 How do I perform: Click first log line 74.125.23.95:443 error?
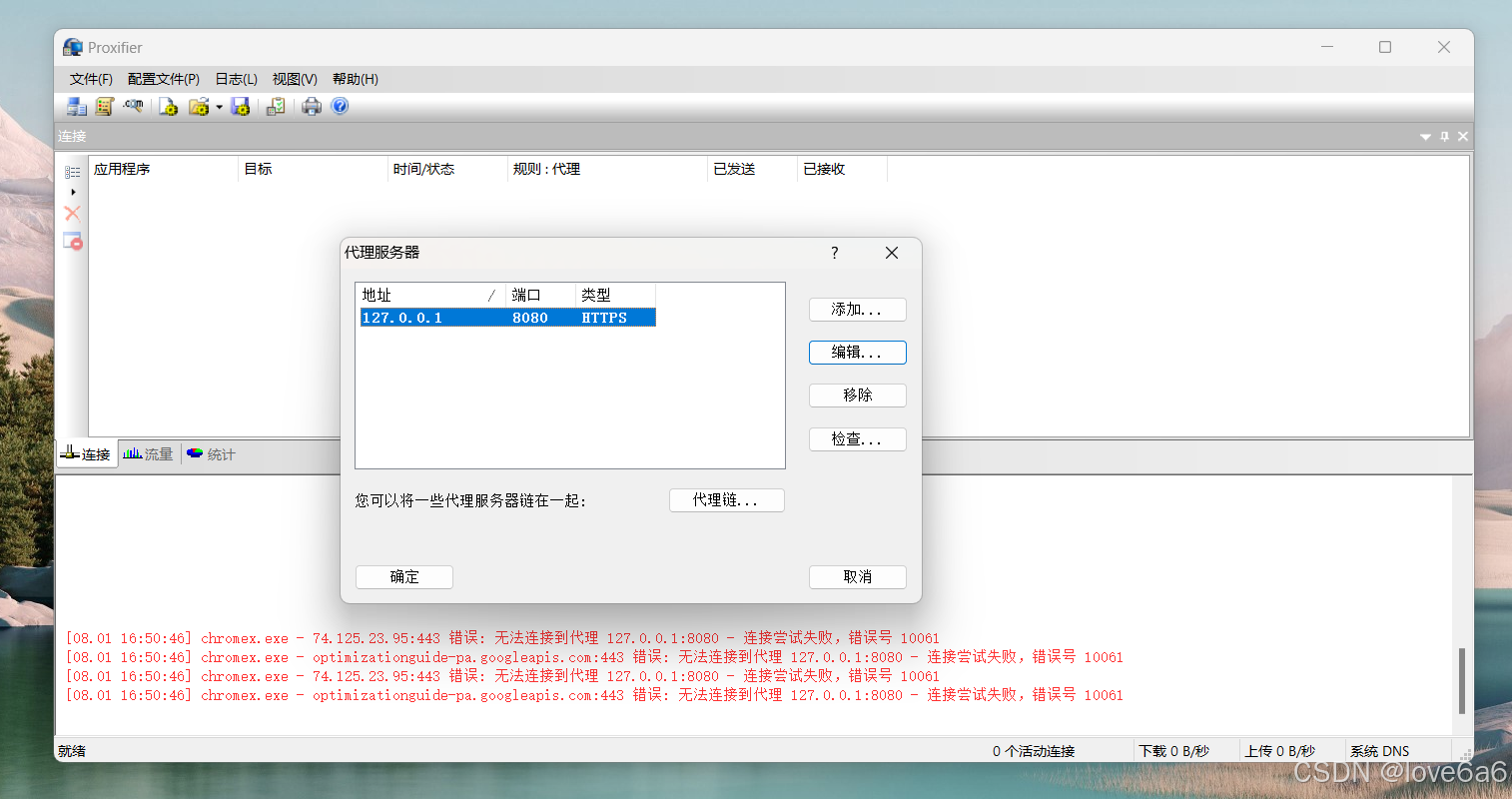pos(502,638)
